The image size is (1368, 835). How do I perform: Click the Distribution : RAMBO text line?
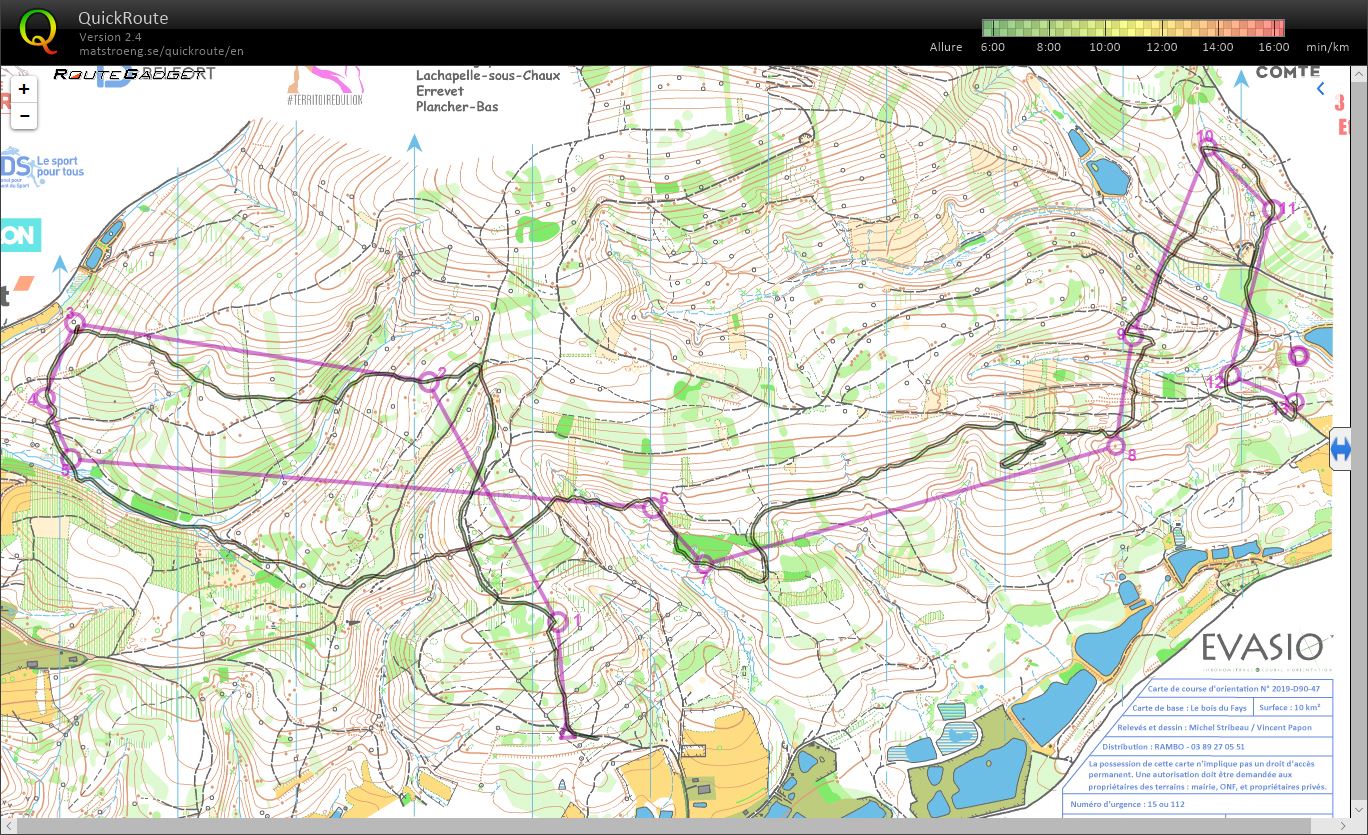pyautogui.click(x=1173, y=746)
